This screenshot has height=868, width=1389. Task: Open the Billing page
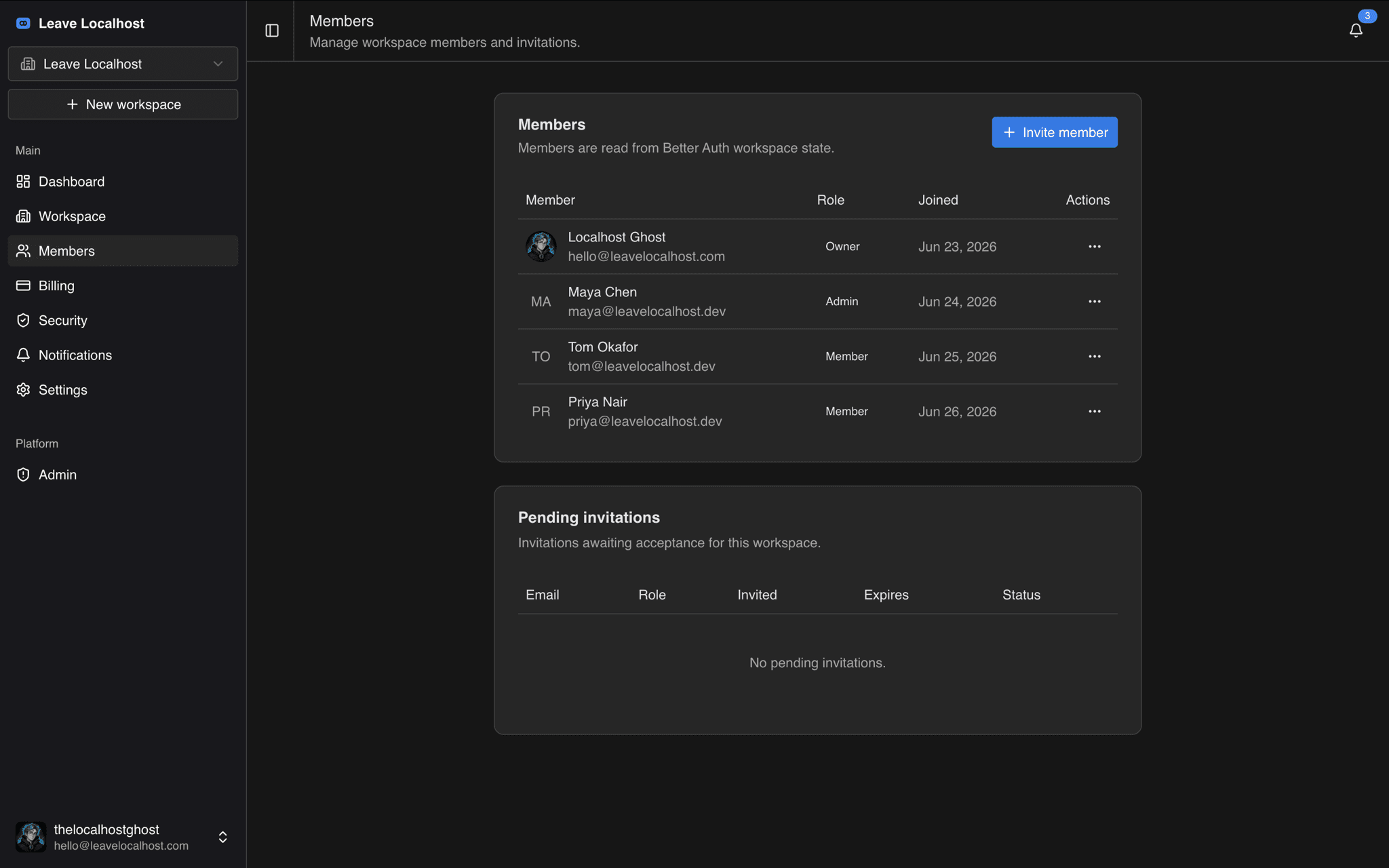click(123, 285)
